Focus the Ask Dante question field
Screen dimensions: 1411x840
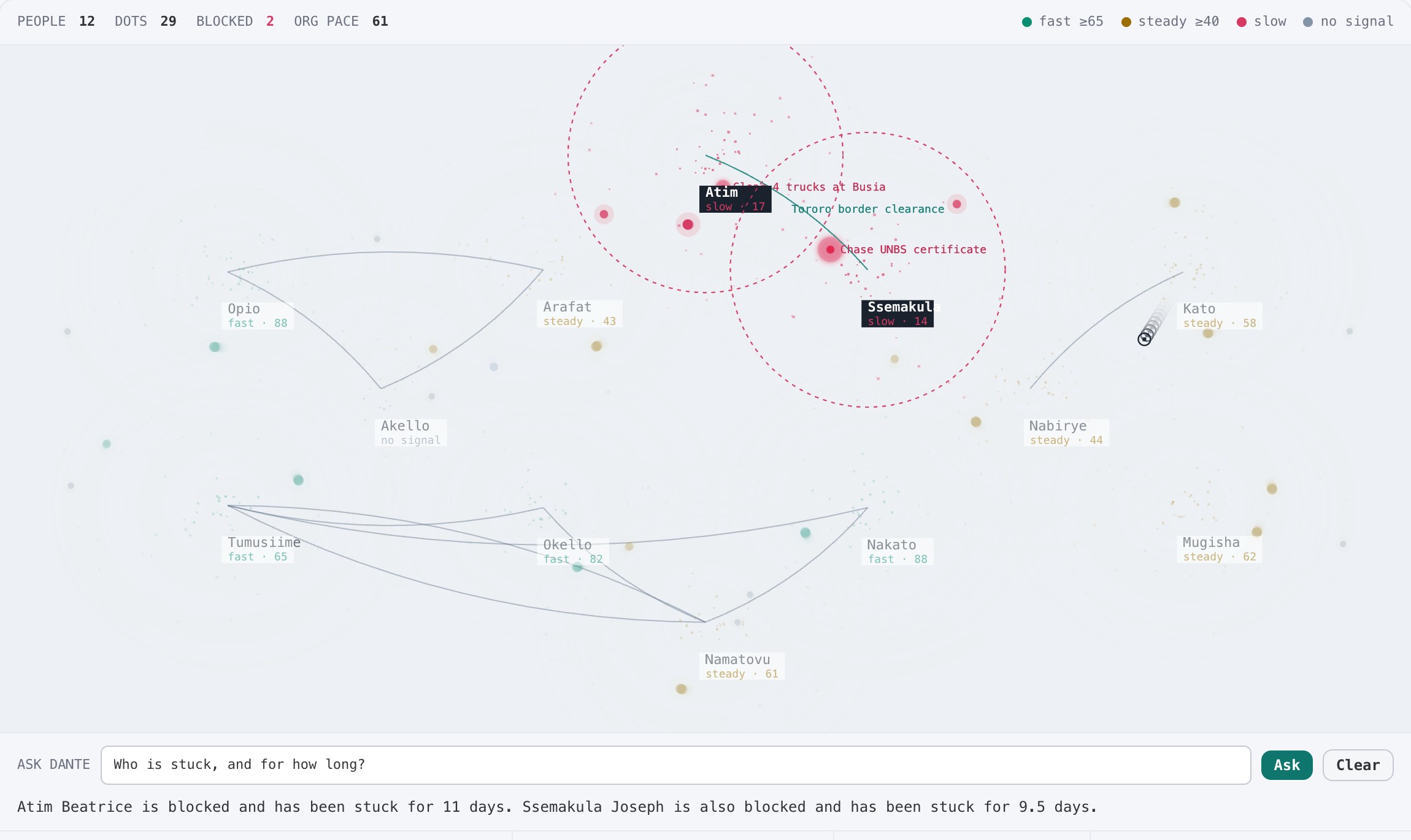coord(675,765)
